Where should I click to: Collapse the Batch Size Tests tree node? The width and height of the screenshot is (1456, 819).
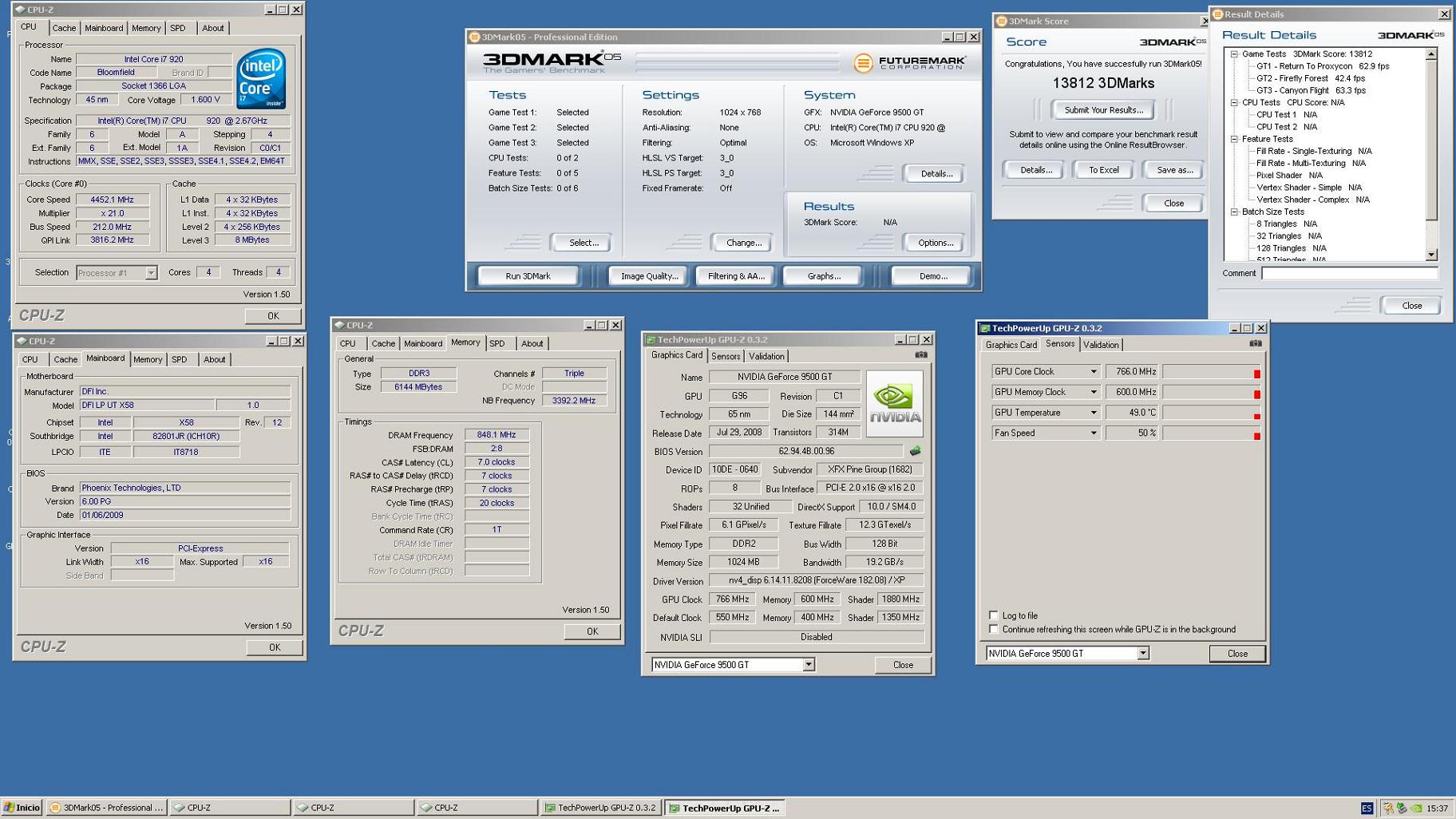(x=1234, y=212)
